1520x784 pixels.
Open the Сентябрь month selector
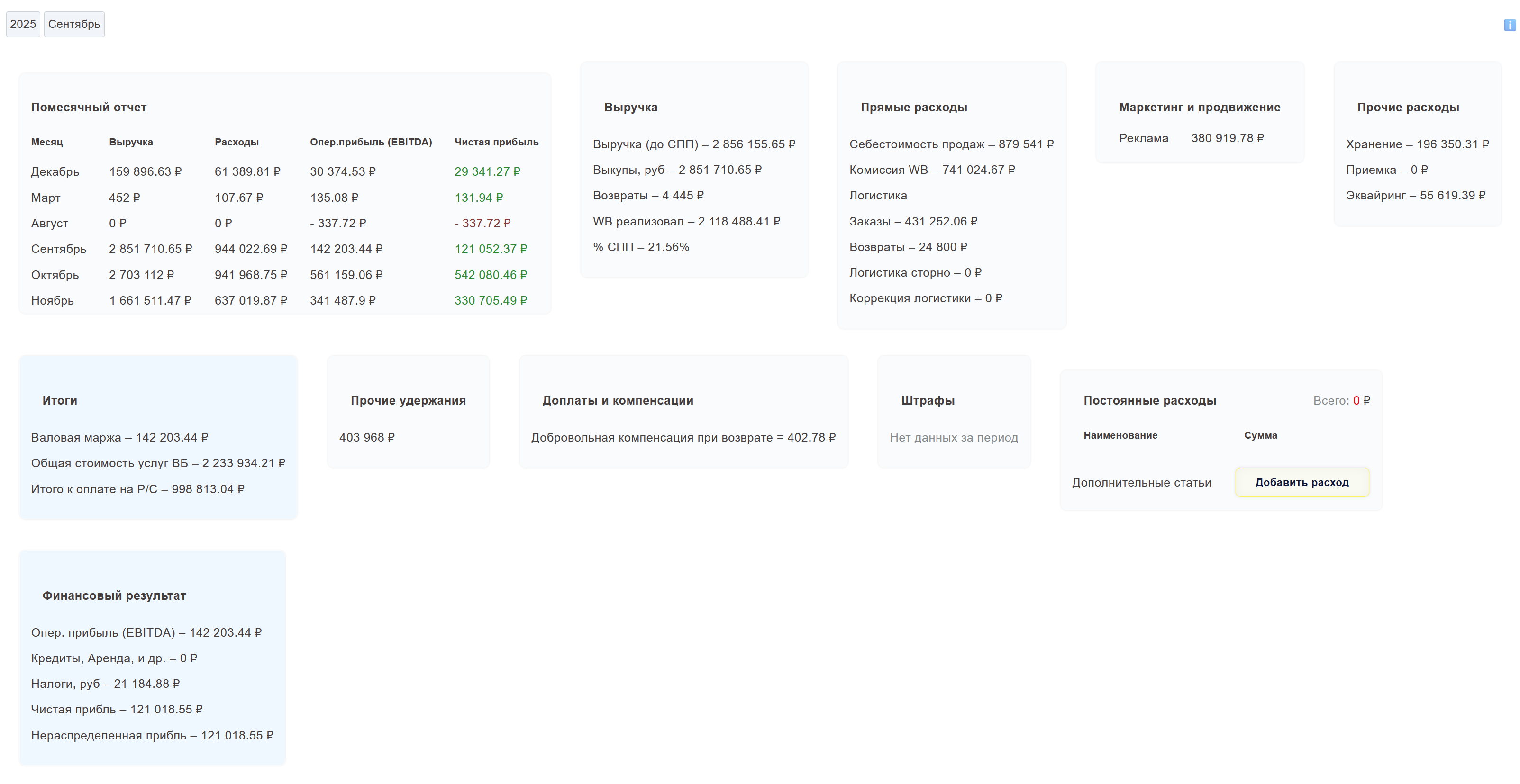pyautogui.click(x=74, y=24)
